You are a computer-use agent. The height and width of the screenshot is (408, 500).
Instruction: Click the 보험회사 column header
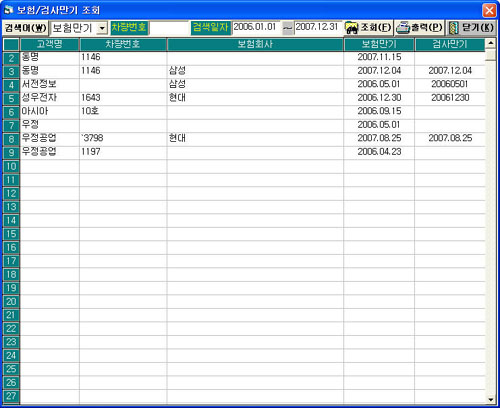point(255,44)
